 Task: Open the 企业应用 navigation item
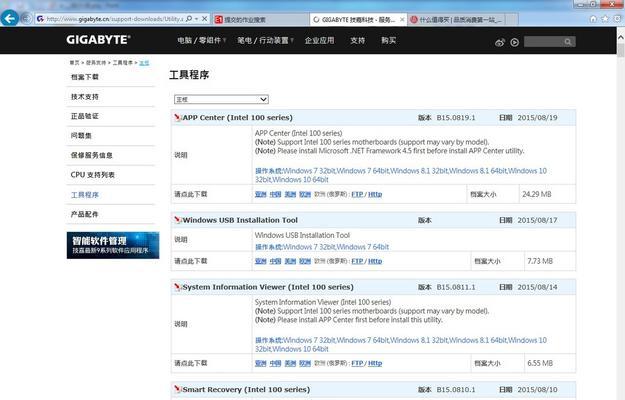click(x=319, y=40)
